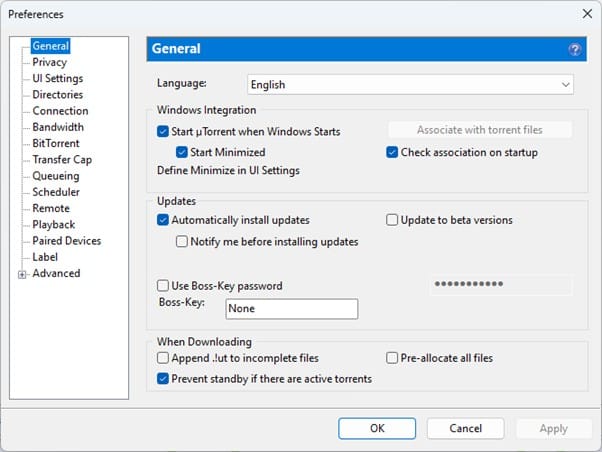Open the Language dropdown

click(x=410, y=84)
